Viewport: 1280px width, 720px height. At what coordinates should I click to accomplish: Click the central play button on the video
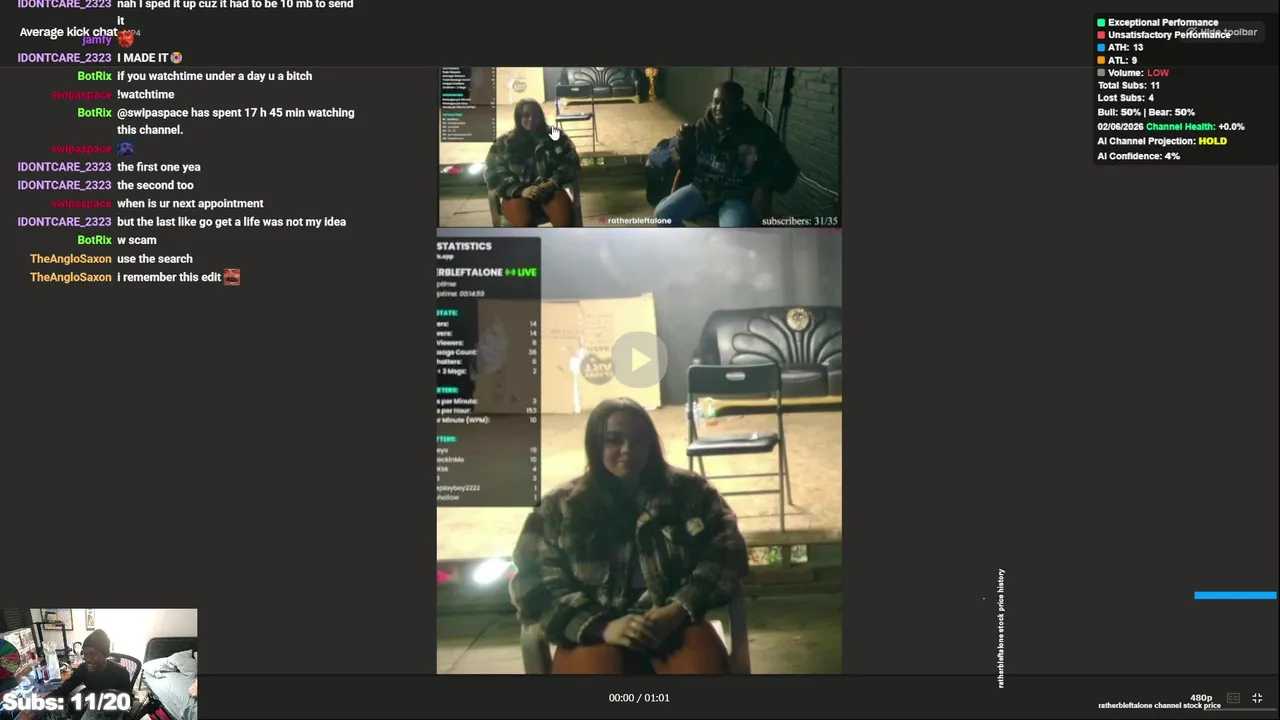point(640,360)
